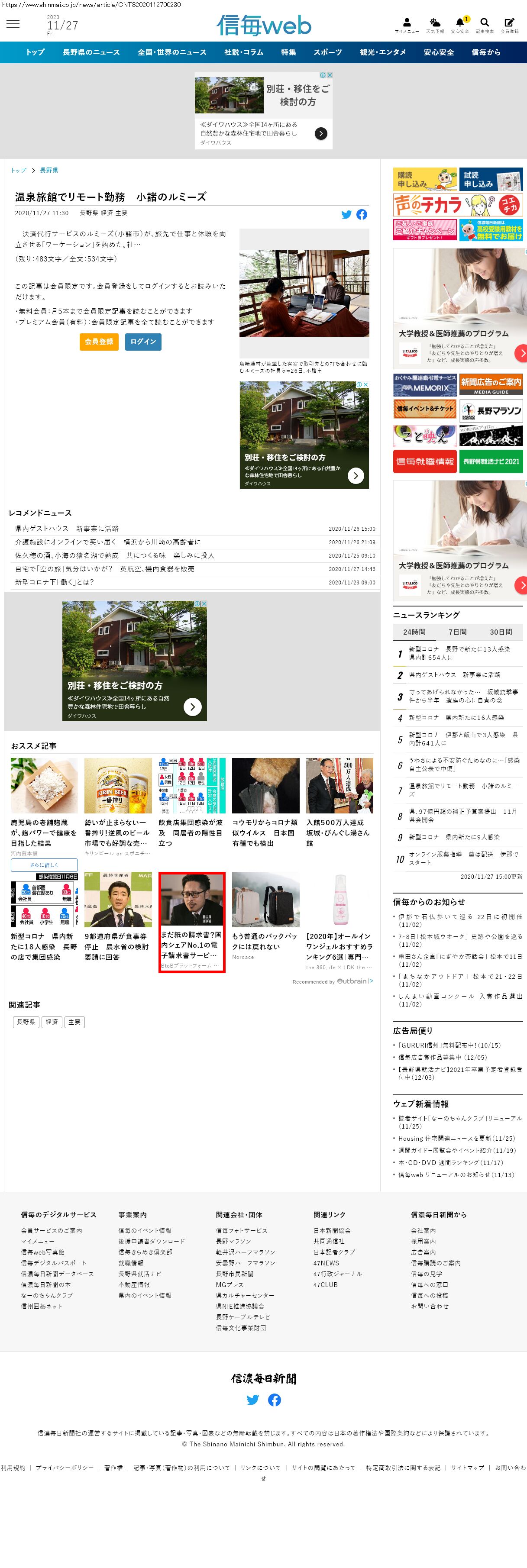Share article via Facebook icon beside headline
The image size is (527, 1568).
(362, 214)
